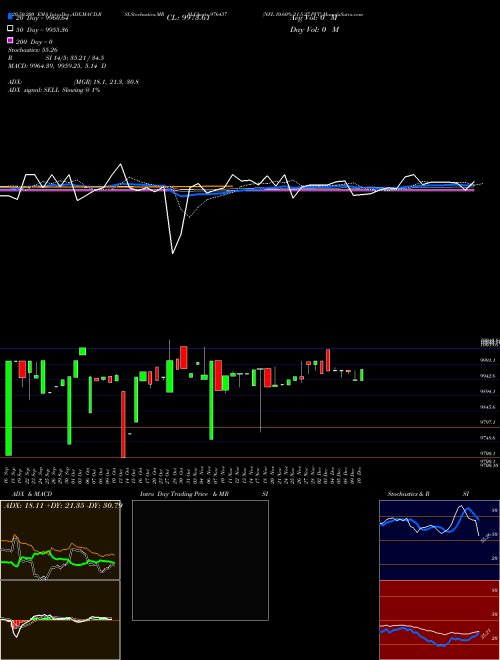The image size is (500, 660).
Task: Click the white 50 Day EMA legend swatch
Action: [10, 29]
